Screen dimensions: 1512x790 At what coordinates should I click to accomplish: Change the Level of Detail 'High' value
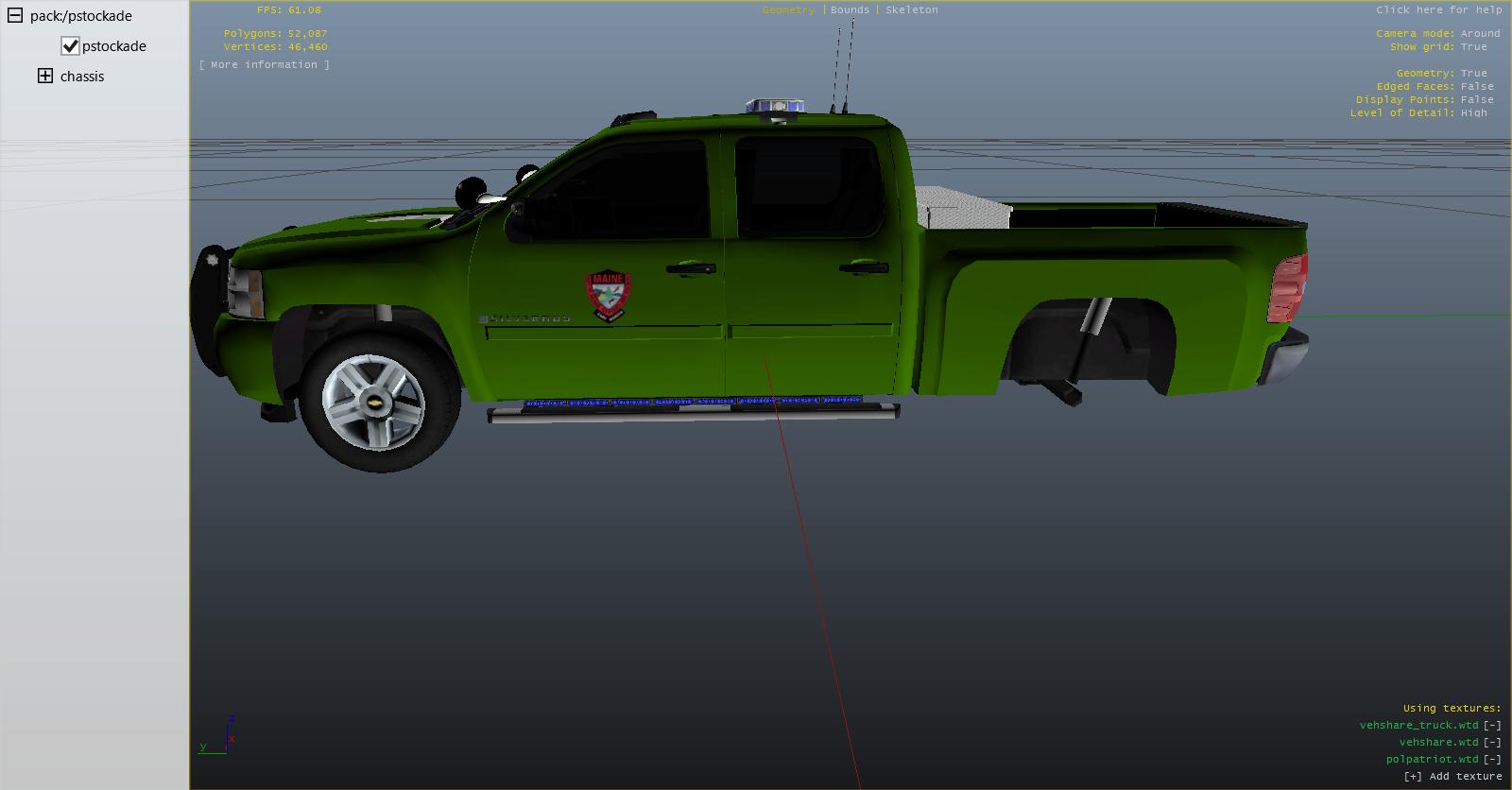pos(1473,112)
